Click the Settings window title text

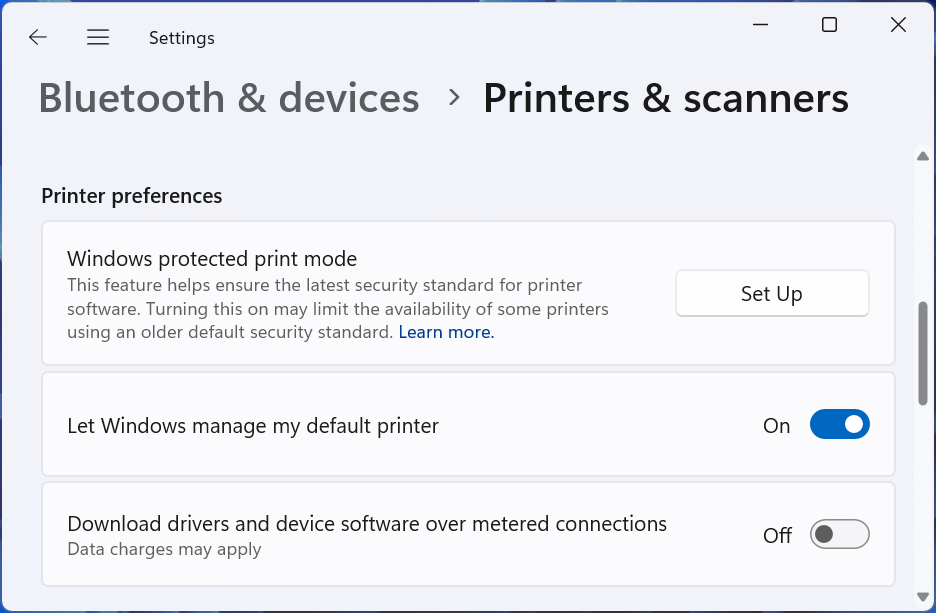coord(181,38)
